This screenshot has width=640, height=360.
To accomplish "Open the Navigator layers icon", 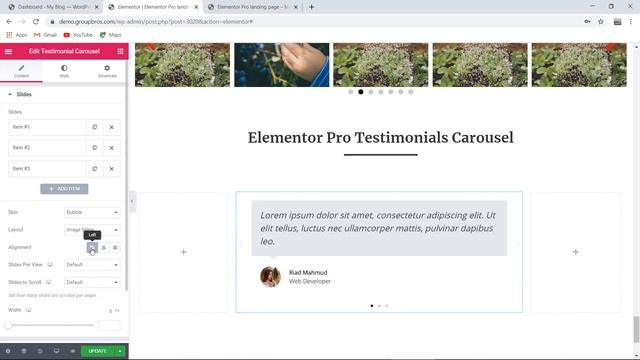I will 24,351.
